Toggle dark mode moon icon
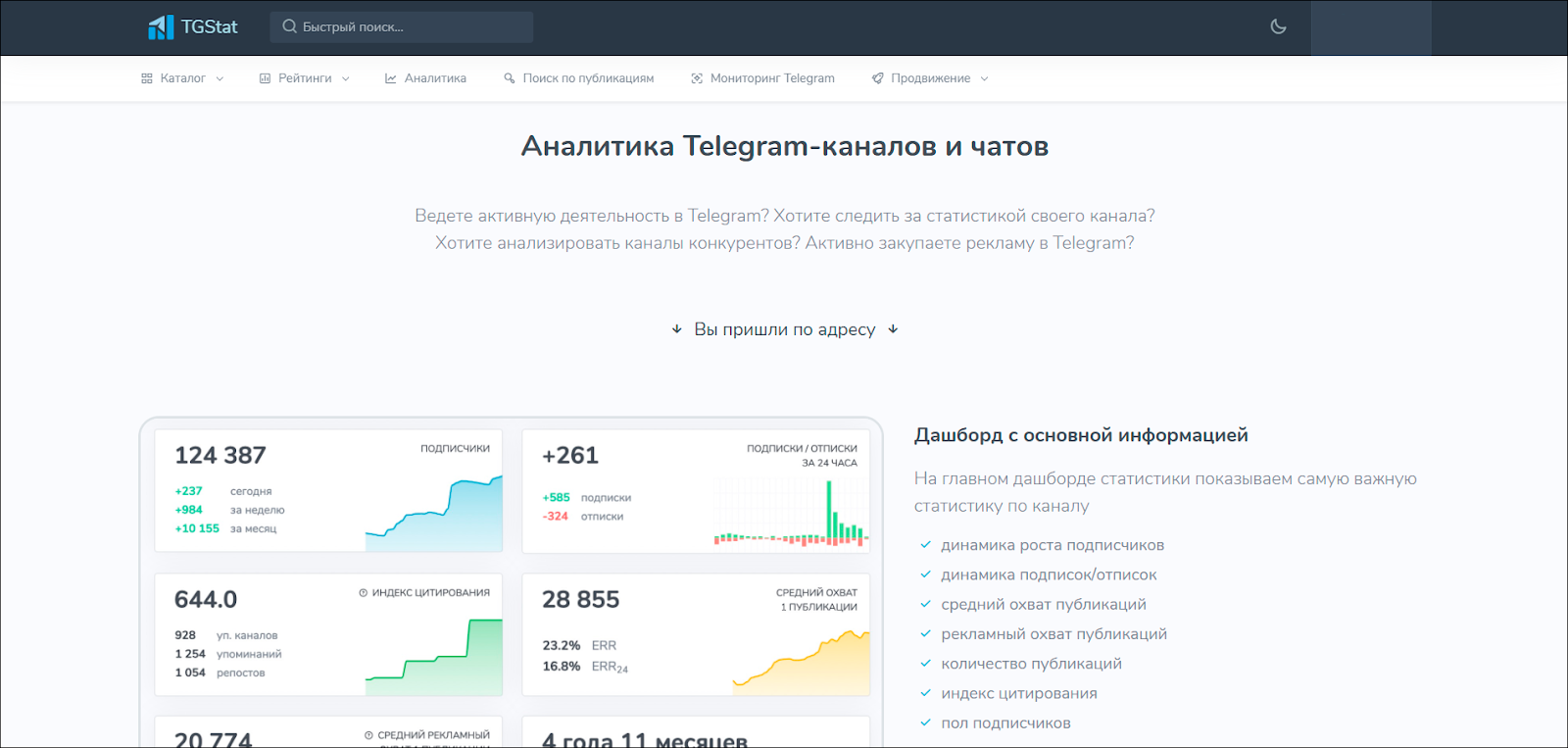The width and height of the screenshot is (1568, 748). point(1278,26)
